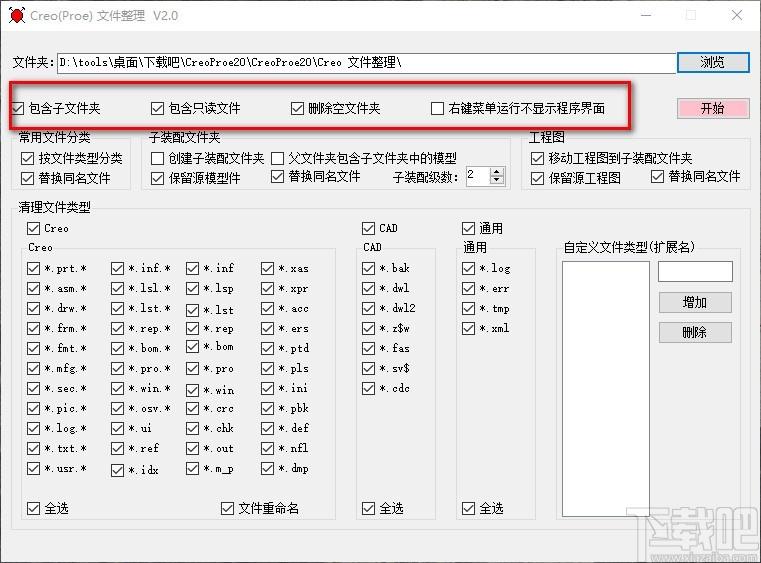Toggle 删除空文件夹 checkbox
761x563 pixels.
(297, 108)
